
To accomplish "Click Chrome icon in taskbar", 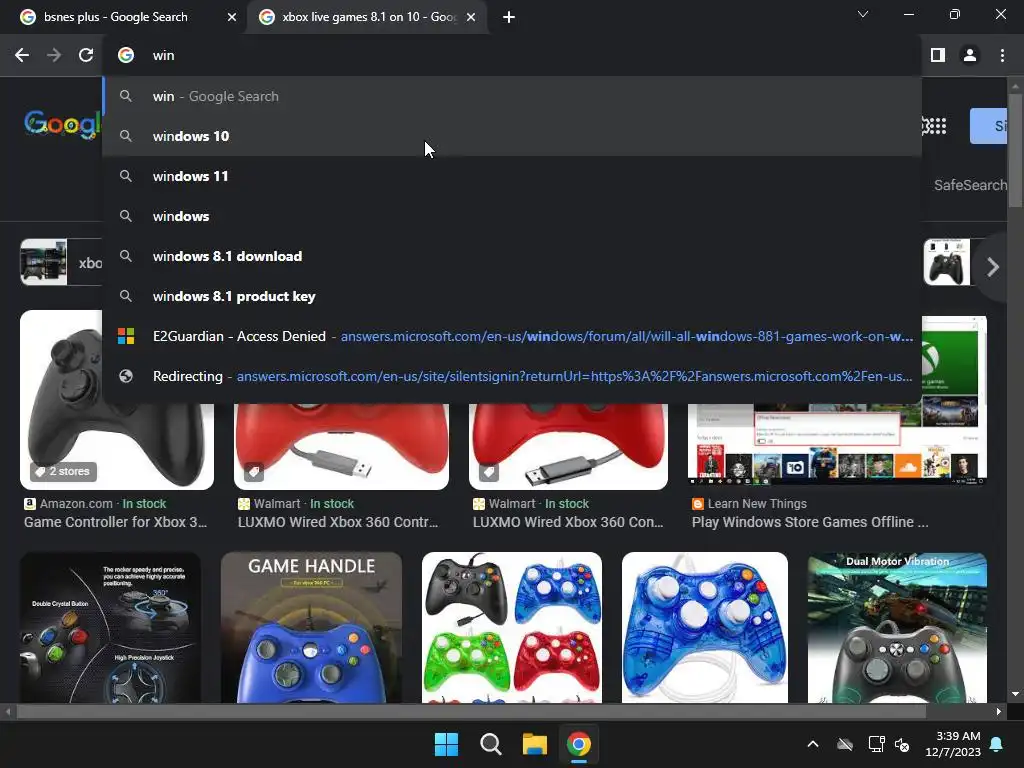I will coord(579,744).
